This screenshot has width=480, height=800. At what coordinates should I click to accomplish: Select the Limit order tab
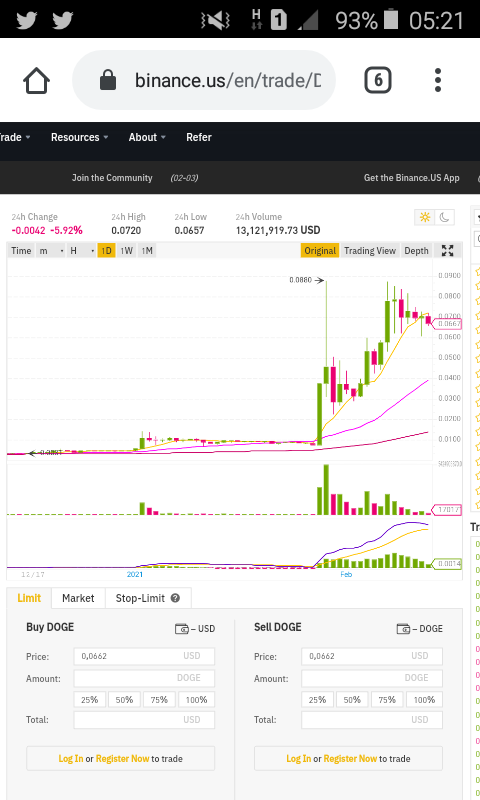tap(29, 598)
